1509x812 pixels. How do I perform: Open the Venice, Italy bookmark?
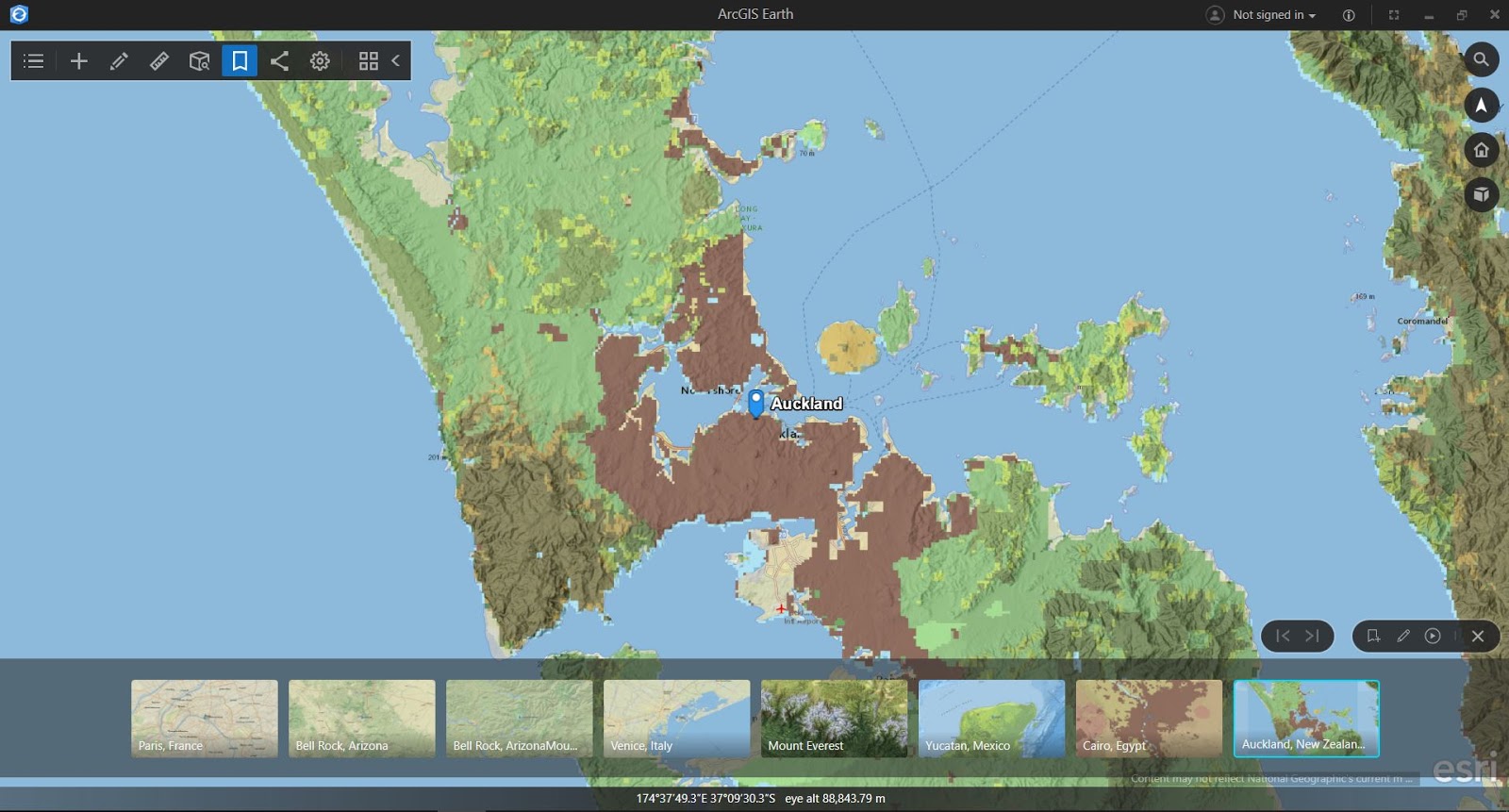[677, 719]
